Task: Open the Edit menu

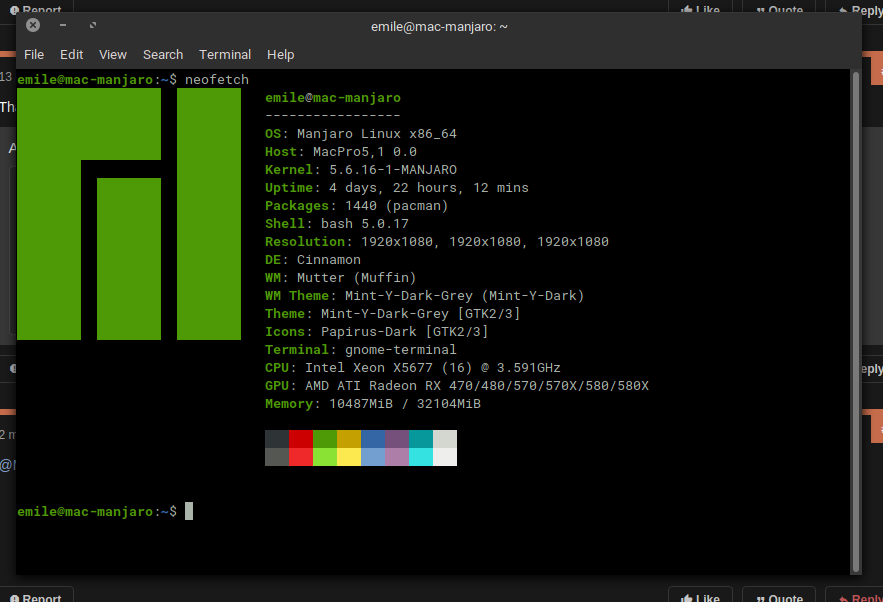Action: 72,55
